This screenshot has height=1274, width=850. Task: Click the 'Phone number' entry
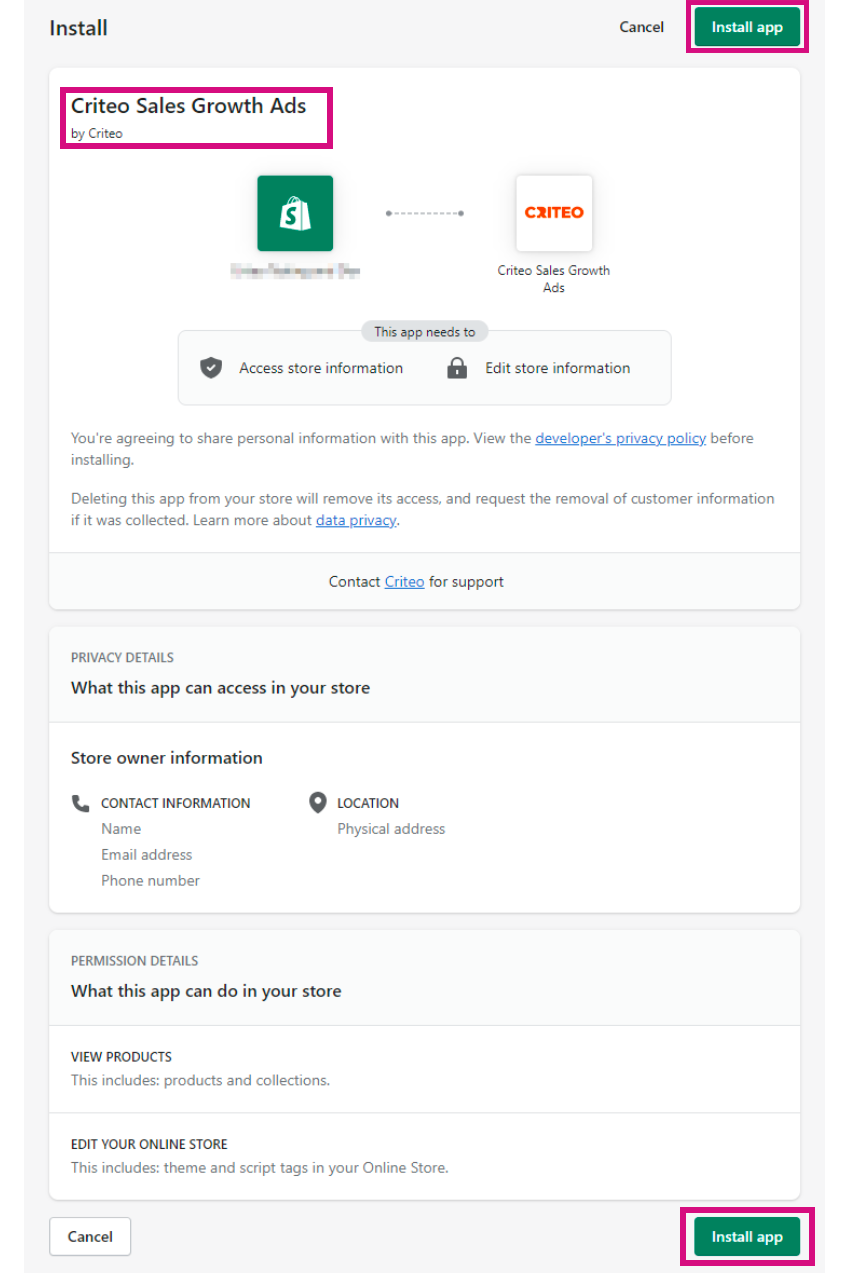tap(150, 881)
